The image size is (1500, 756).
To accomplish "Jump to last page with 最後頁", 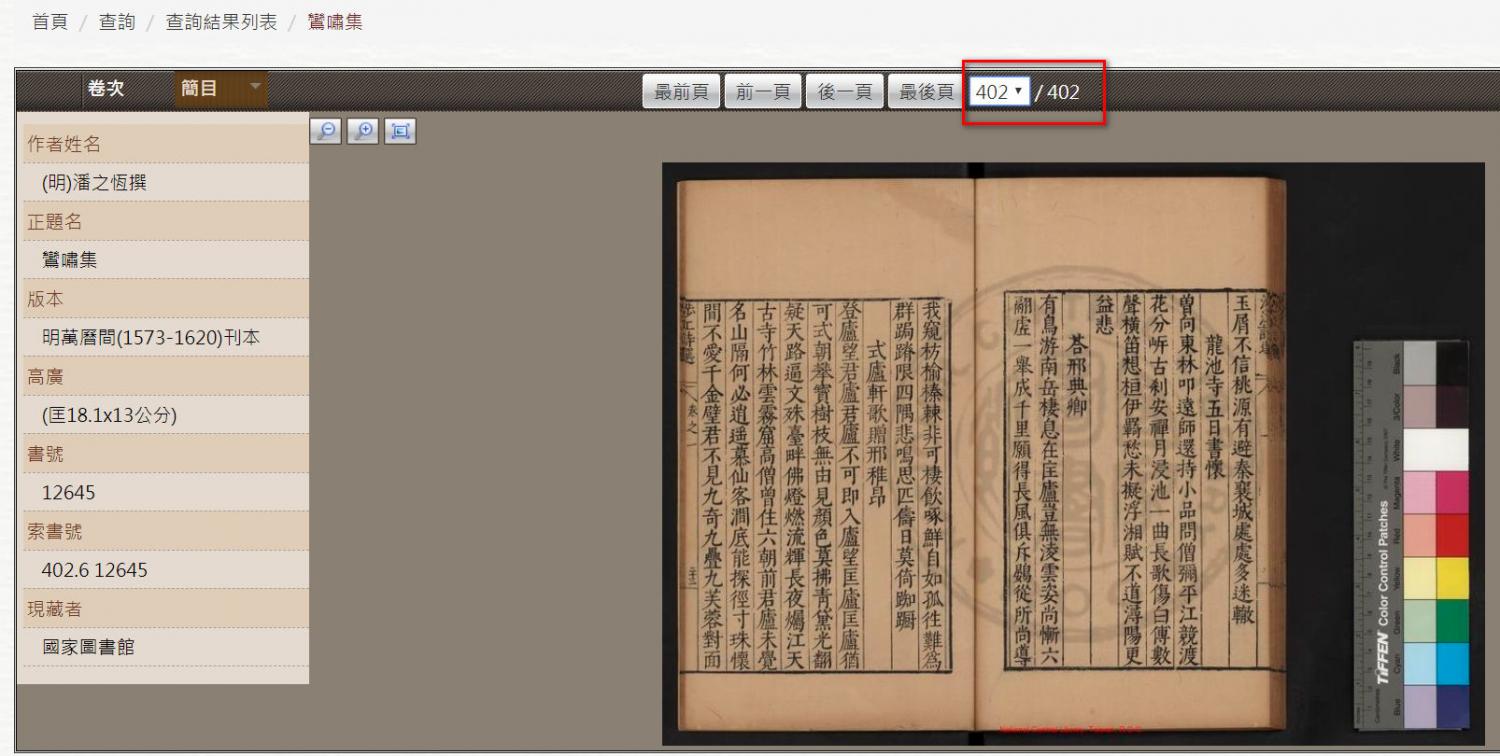I will 927,92.
